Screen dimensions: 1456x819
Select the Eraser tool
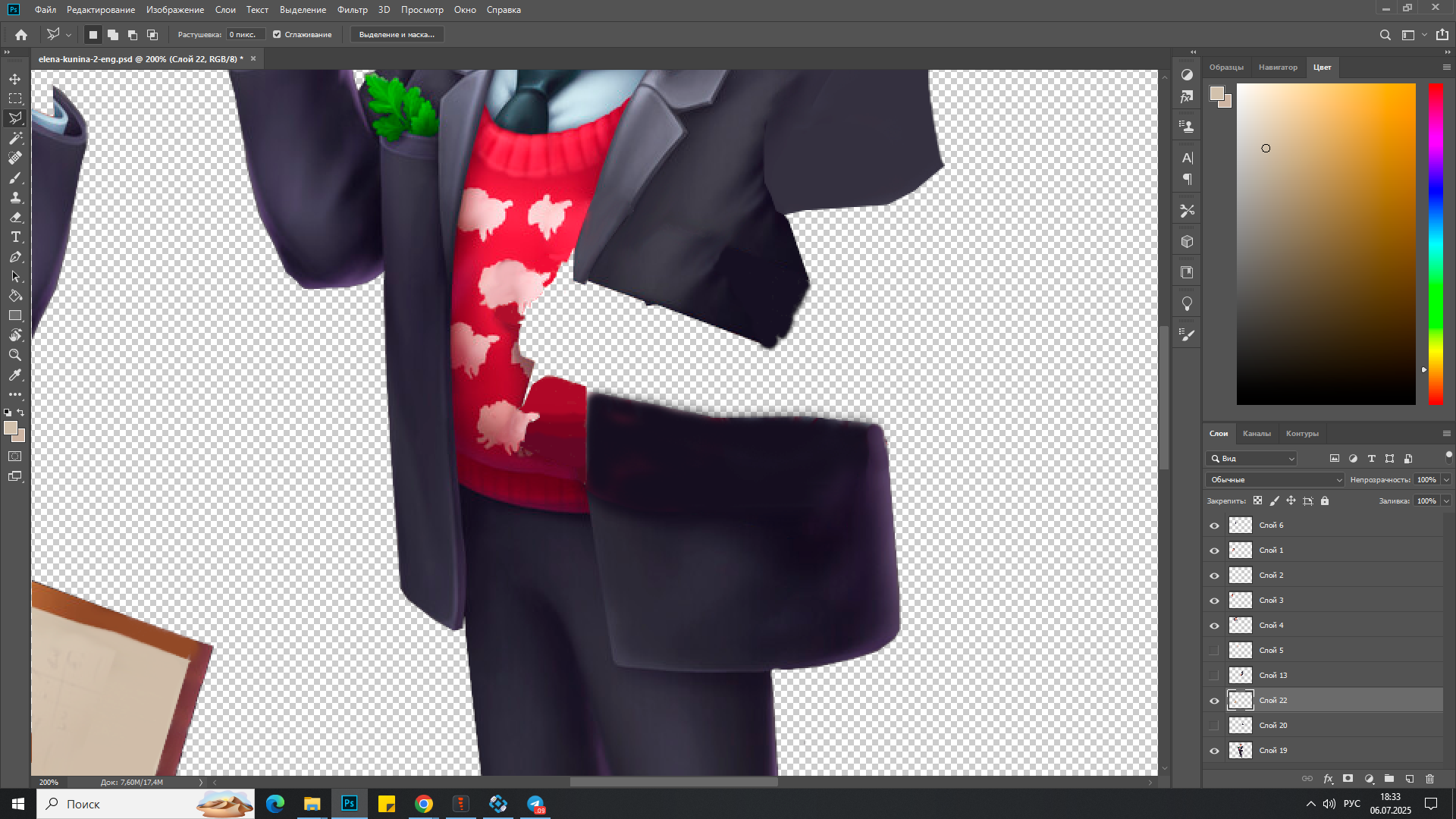(x=15, y=218)
